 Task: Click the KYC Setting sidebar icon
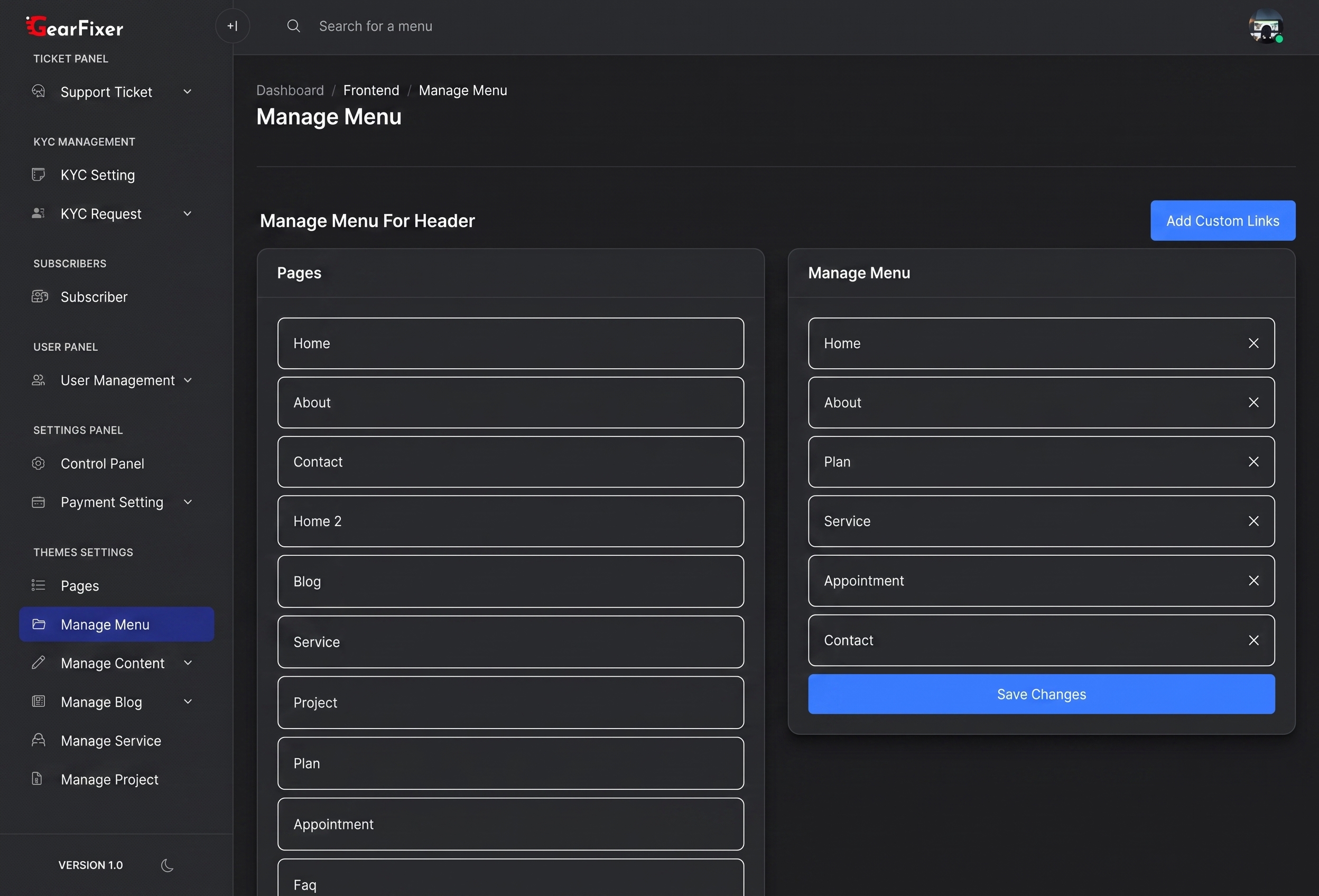click(x=38, y=174)
